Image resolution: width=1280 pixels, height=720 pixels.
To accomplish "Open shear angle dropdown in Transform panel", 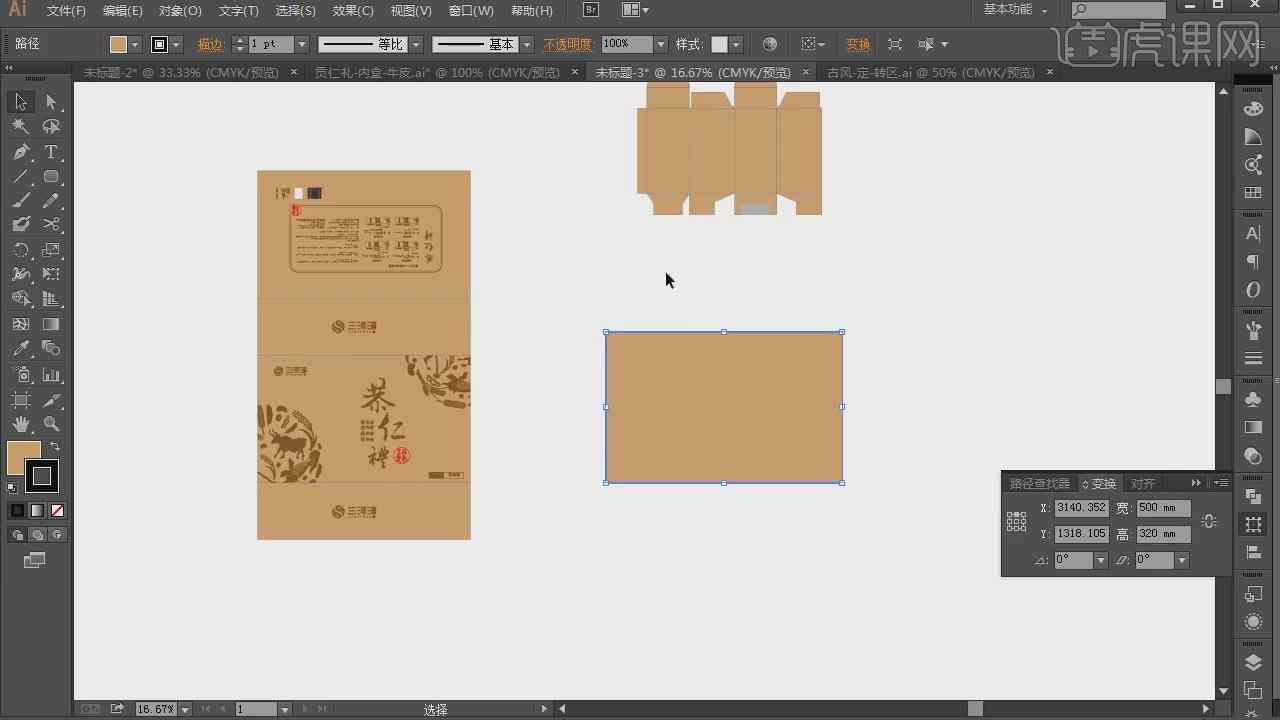I will coord(1182,560).
